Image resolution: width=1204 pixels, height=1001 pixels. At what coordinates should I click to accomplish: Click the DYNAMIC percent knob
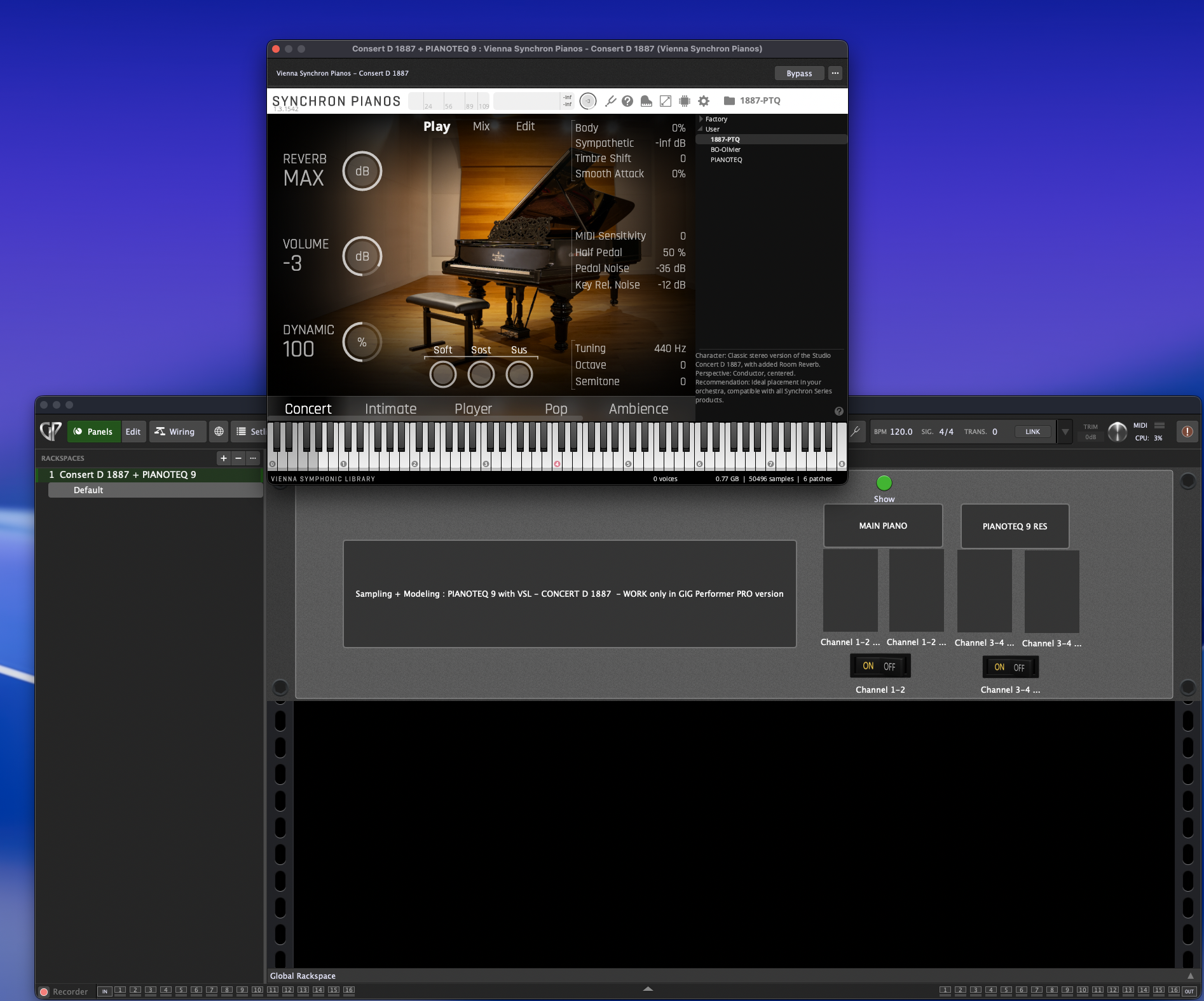[362, 342]
